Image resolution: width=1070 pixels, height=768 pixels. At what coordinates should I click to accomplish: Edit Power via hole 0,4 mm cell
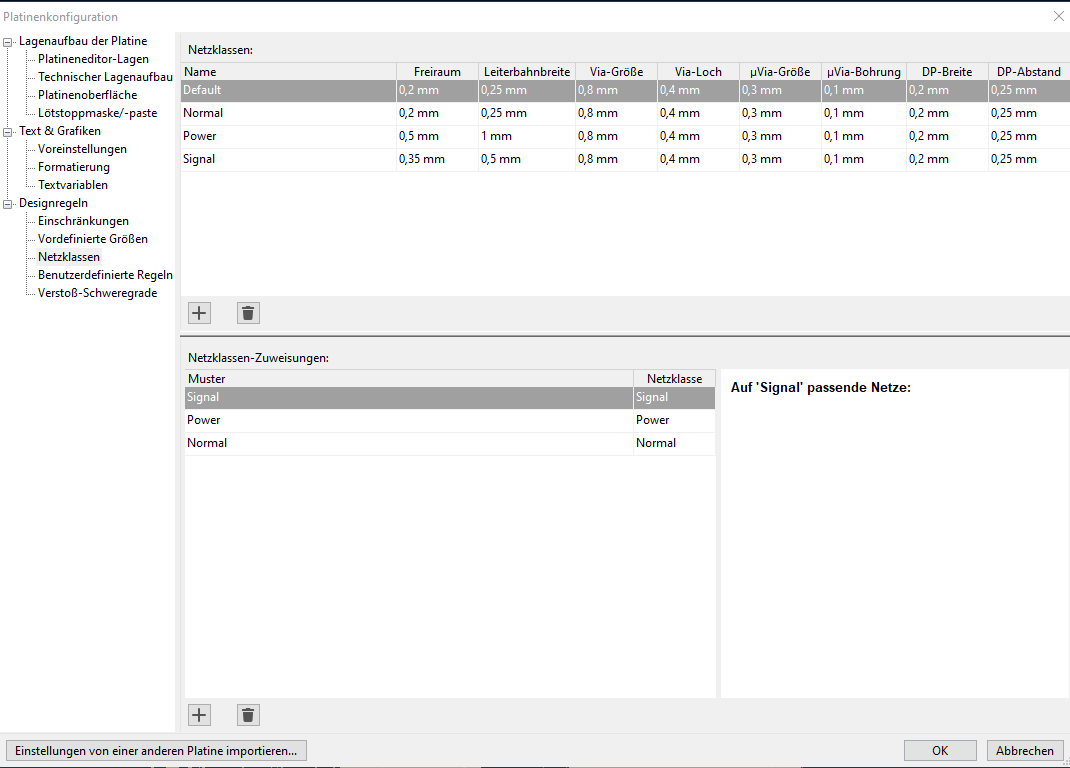[x=698, y=136]
